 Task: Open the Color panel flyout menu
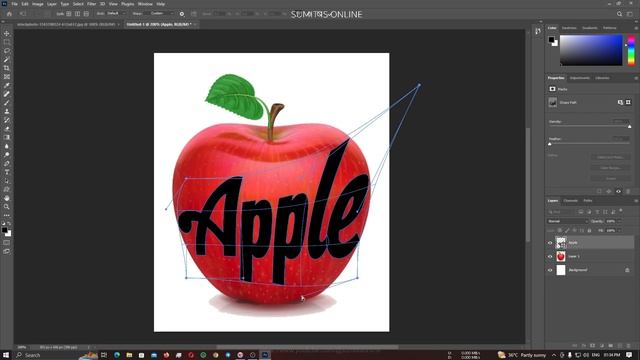point(636,28)
